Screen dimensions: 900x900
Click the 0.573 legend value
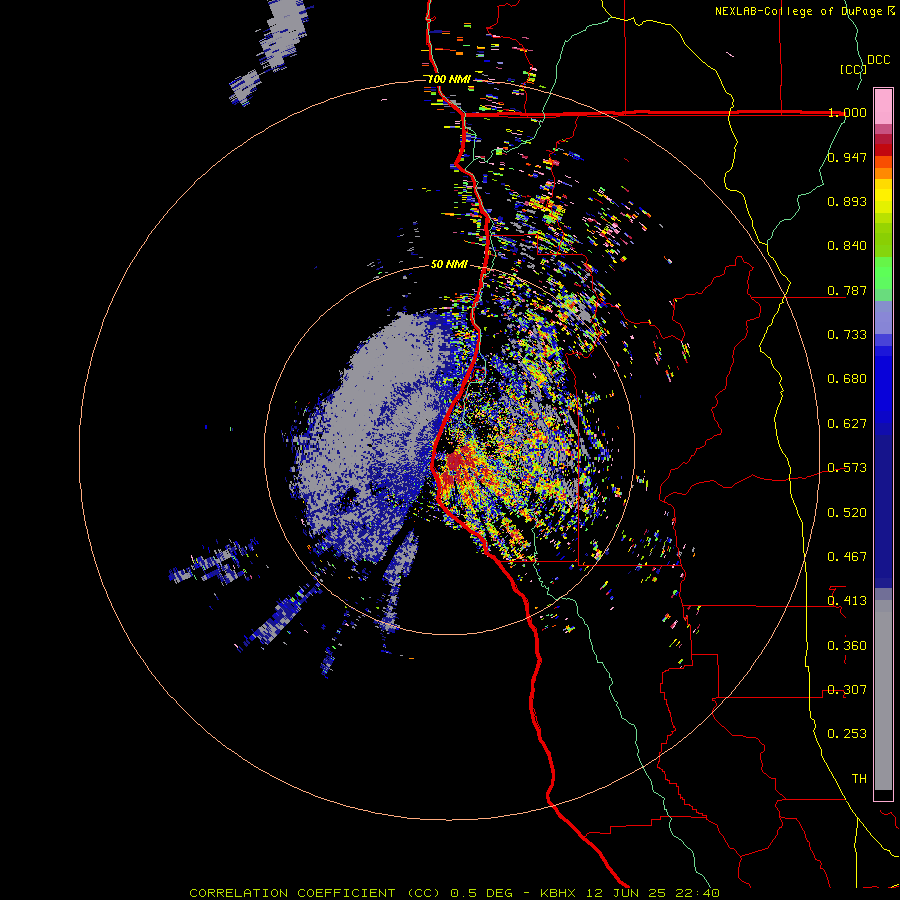tap(847, 468)
